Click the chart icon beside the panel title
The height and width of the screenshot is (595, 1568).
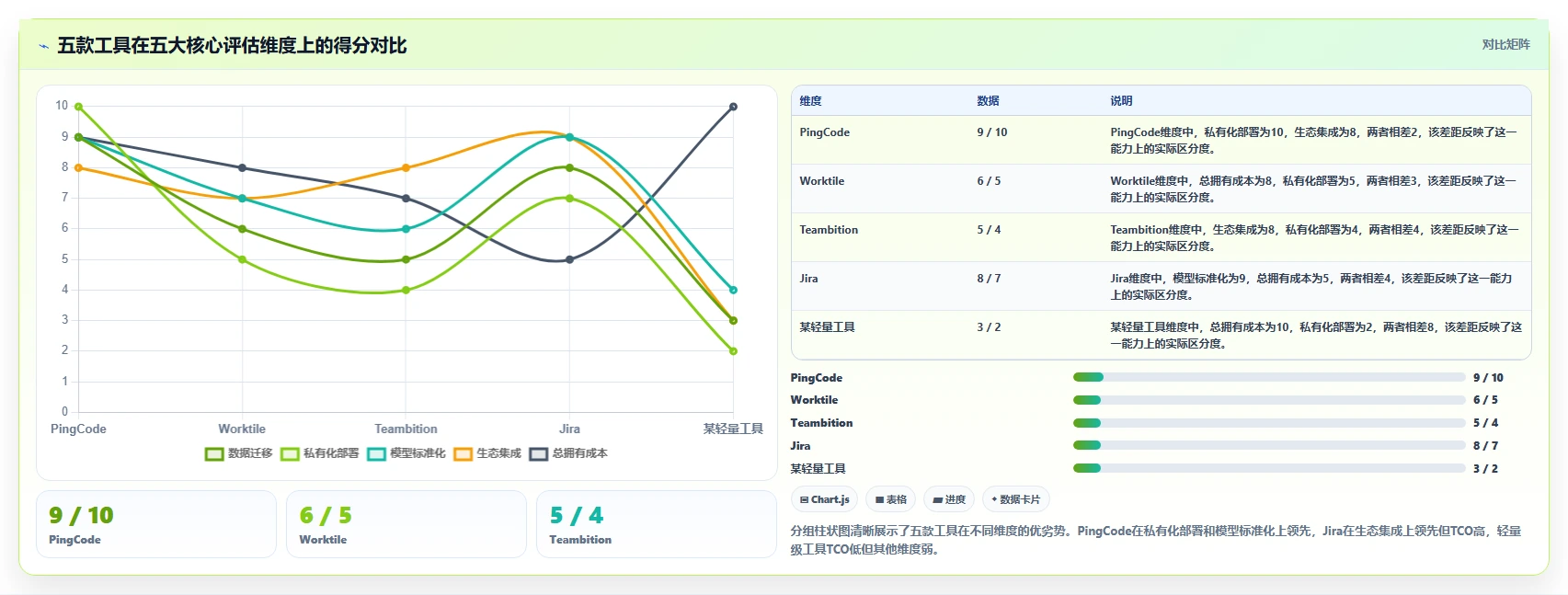tap(43, 46)
